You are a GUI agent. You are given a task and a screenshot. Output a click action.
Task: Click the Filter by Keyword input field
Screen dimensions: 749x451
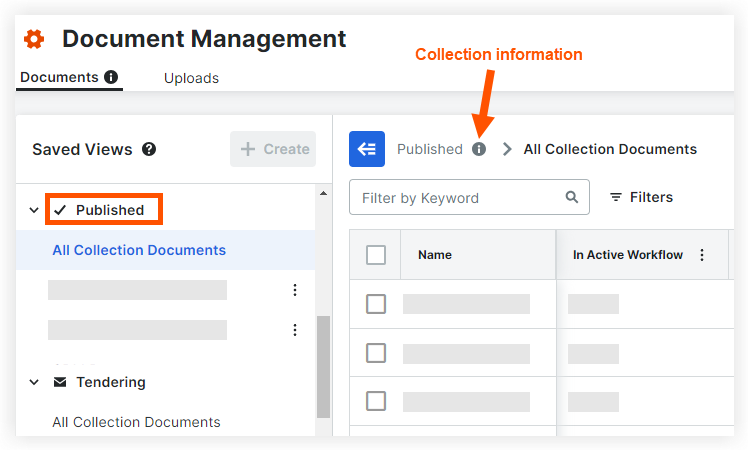tap(458, 198)
